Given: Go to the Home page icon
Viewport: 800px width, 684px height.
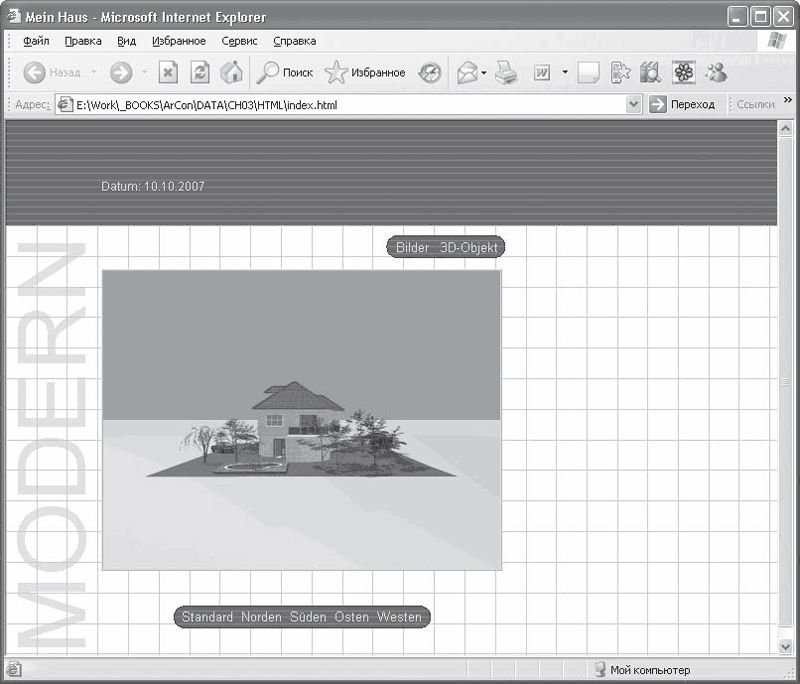Looking at the screenshot, I should pyautogui.click(x=231, y=73).
